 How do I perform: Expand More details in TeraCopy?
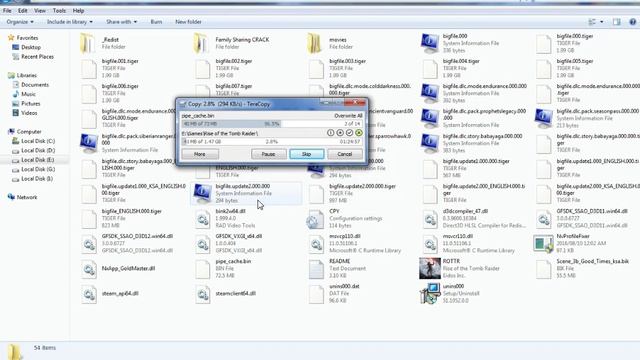click(x=200, y=154)
